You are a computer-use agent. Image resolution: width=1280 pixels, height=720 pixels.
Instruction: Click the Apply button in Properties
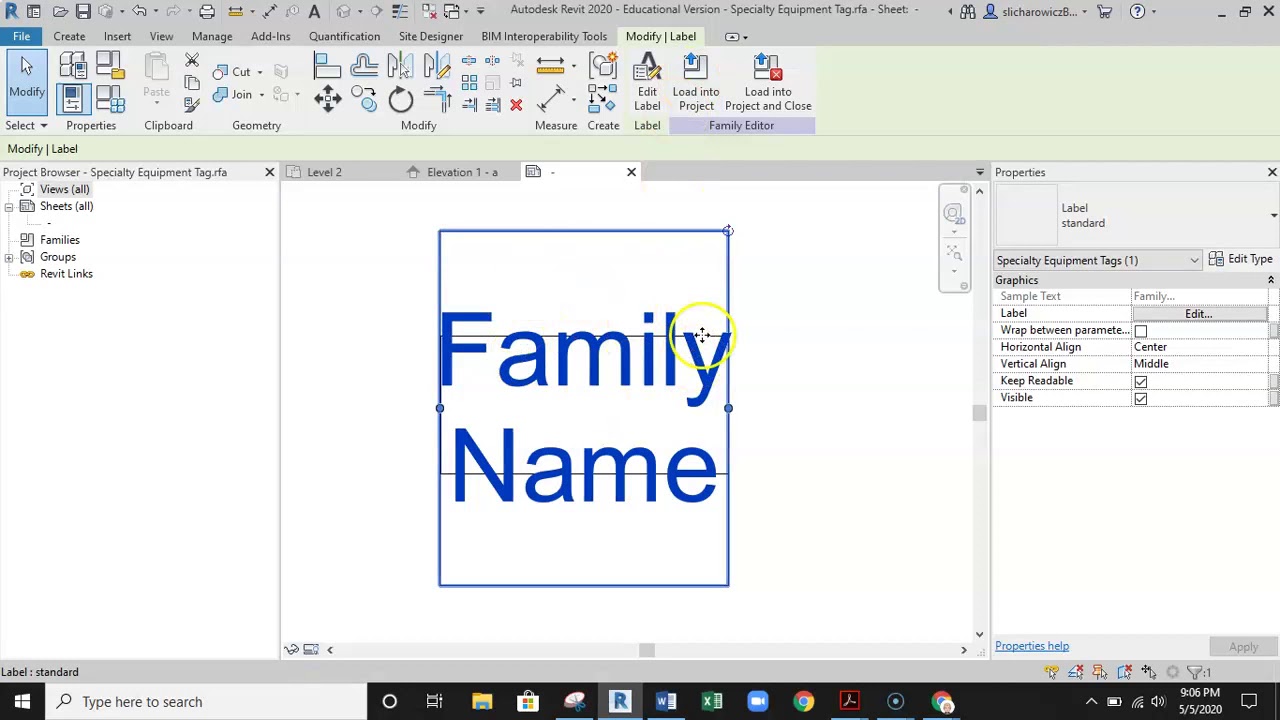click(1244, 647)
